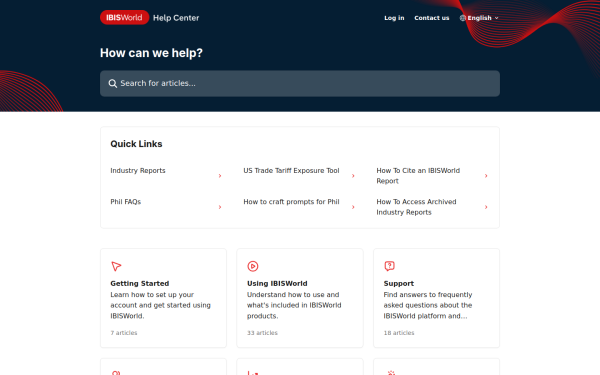Click the 33 articles count

pyautogui.click(x=262, y=333)
